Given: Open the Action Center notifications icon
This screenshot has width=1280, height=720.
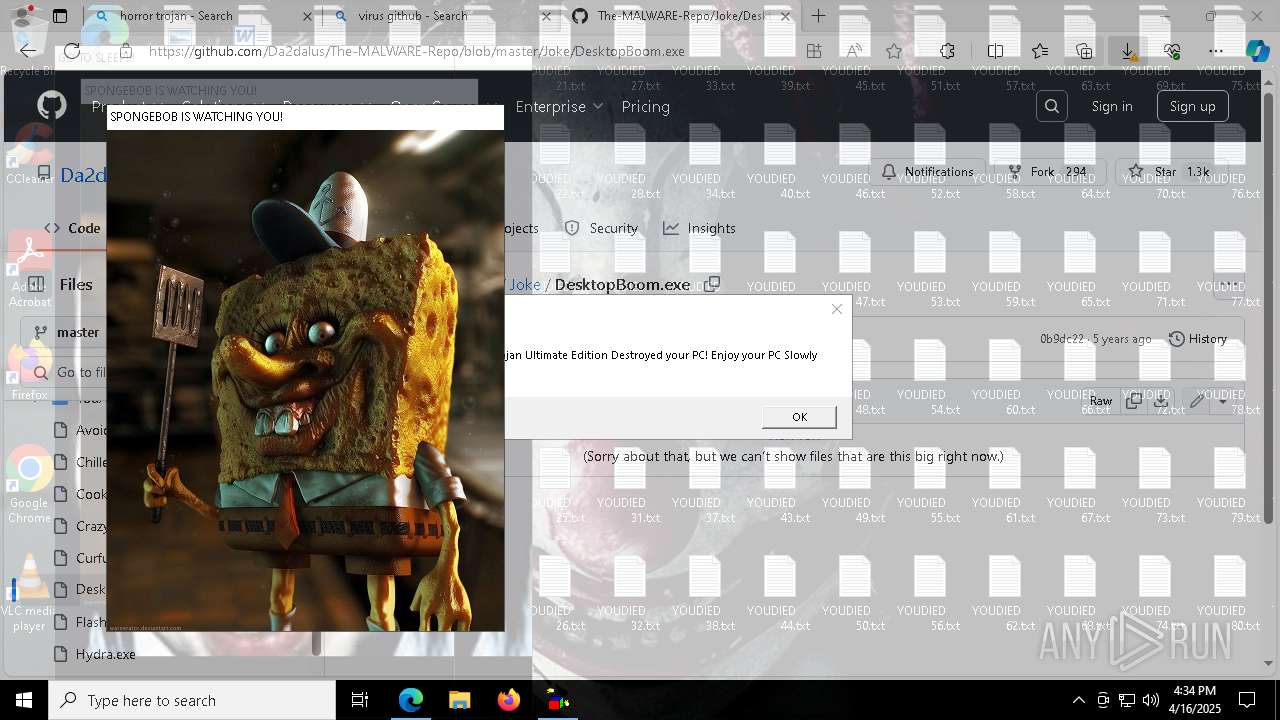Looking at the screenshot, I should pos(1247,700).
